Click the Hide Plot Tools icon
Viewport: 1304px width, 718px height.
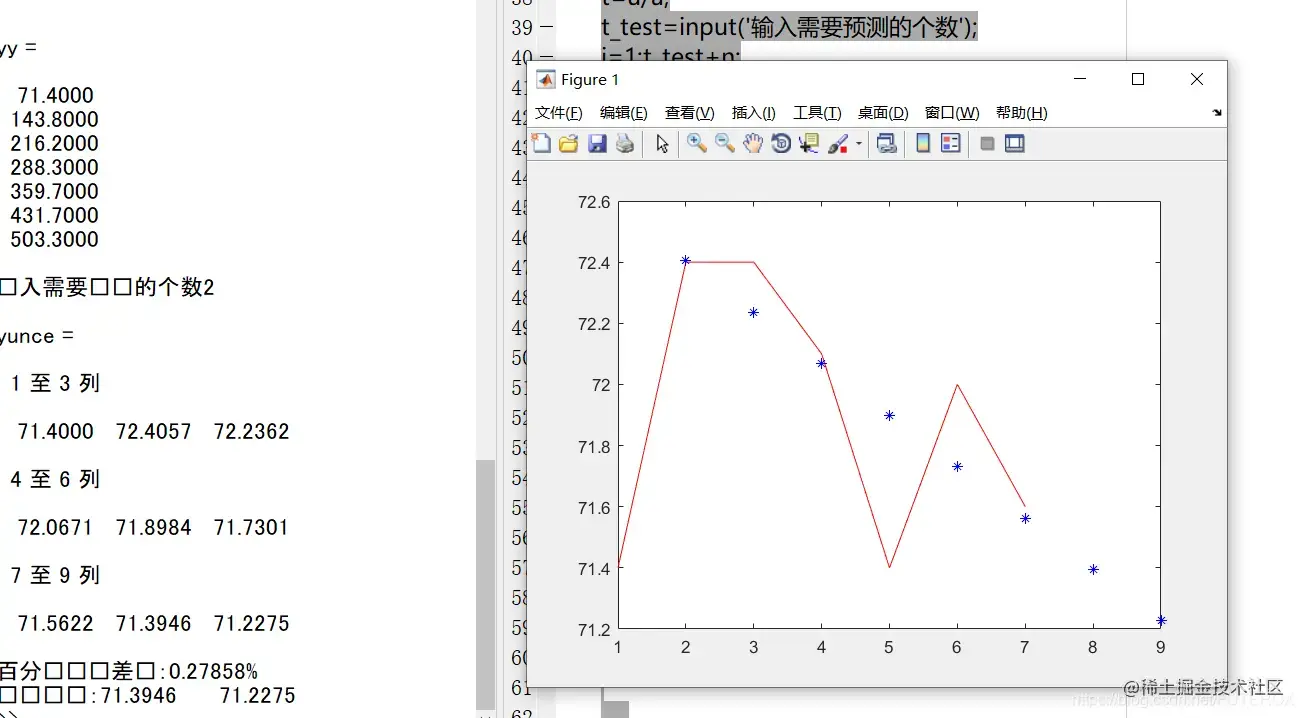(987, 144)
